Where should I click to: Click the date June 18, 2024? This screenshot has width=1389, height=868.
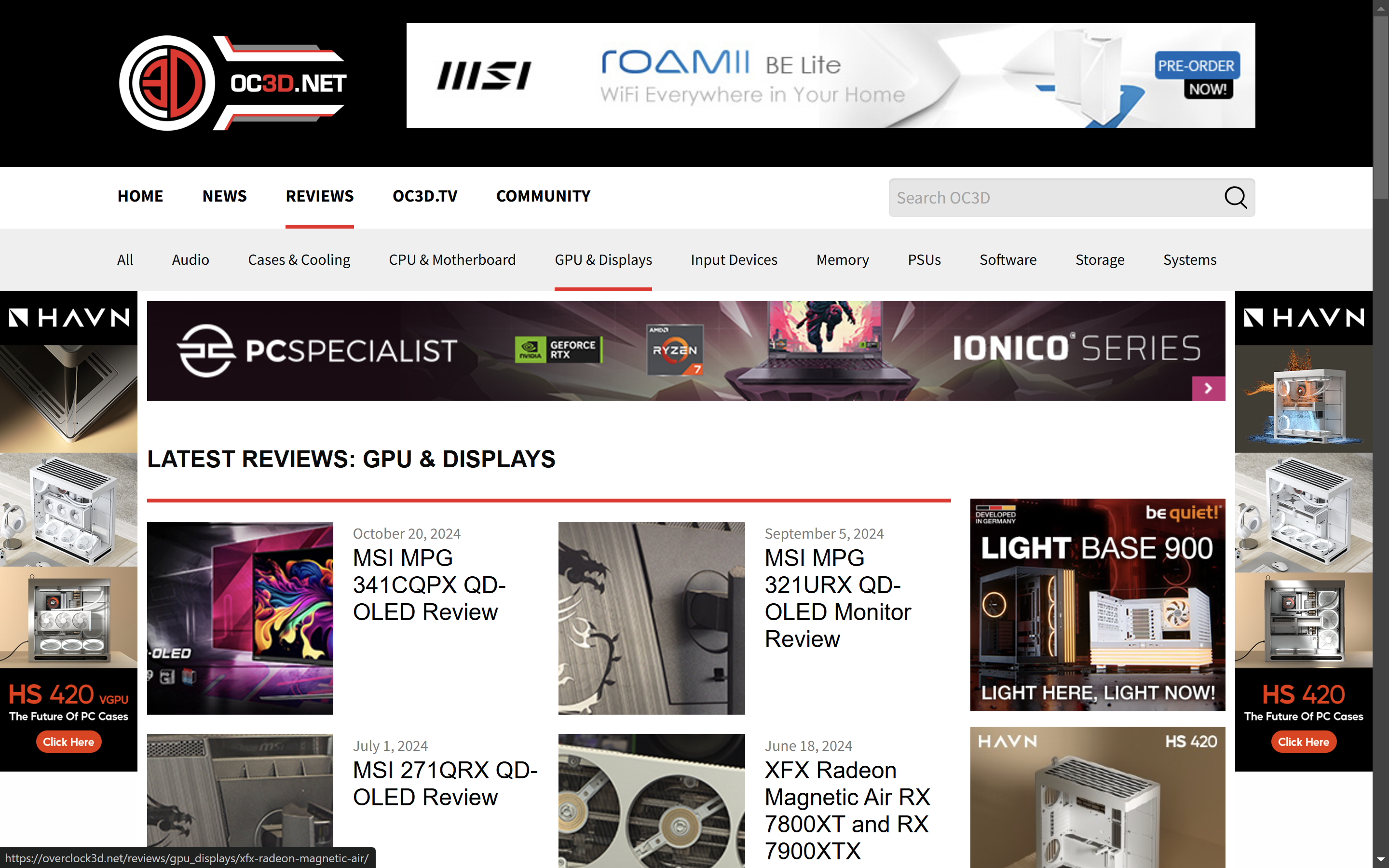click(808, 746)
